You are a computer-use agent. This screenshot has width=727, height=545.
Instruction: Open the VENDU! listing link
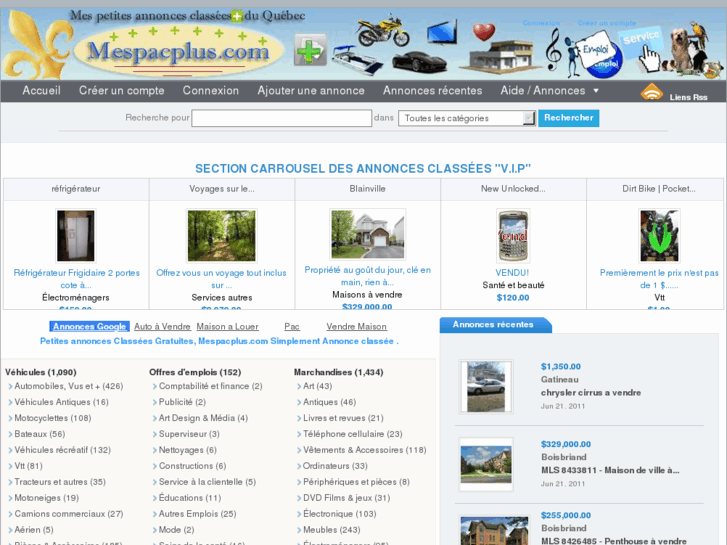[x=512, y=273]
